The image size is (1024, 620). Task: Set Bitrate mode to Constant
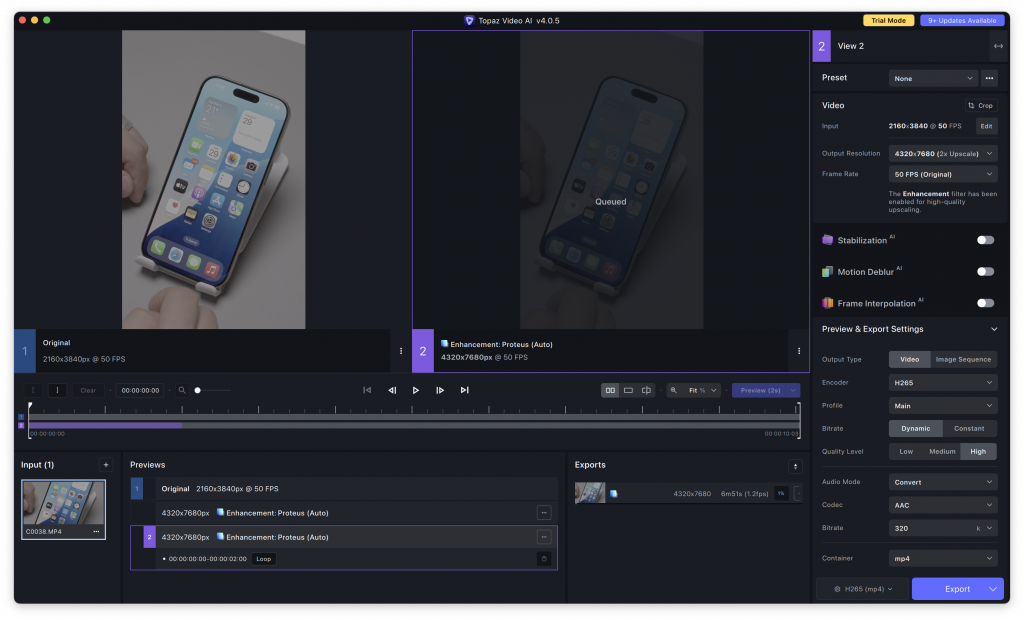(x=968, y=428)
